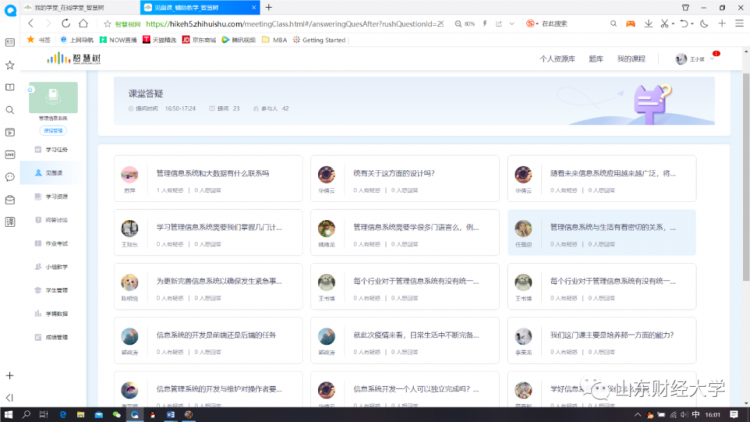Open the browser downloads arrow icon

tap(648, 23)
